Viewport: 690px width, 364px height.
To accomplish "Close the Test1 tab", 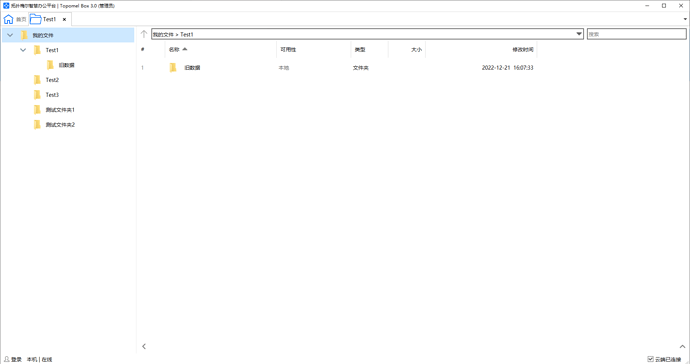I will click(64, 19).
